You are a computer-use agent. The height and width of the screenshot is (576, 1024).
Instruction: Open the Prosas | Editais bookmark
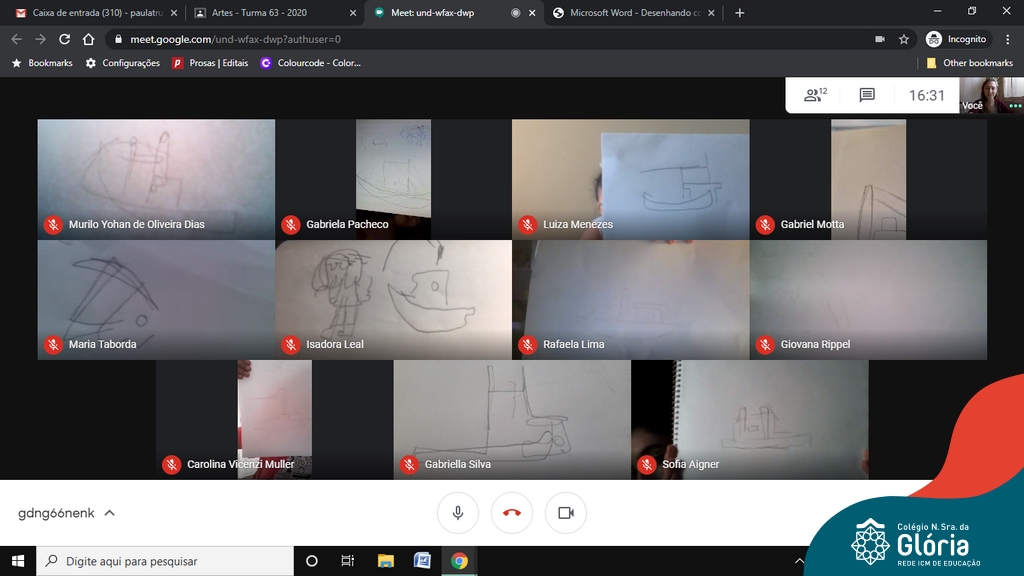210,63
